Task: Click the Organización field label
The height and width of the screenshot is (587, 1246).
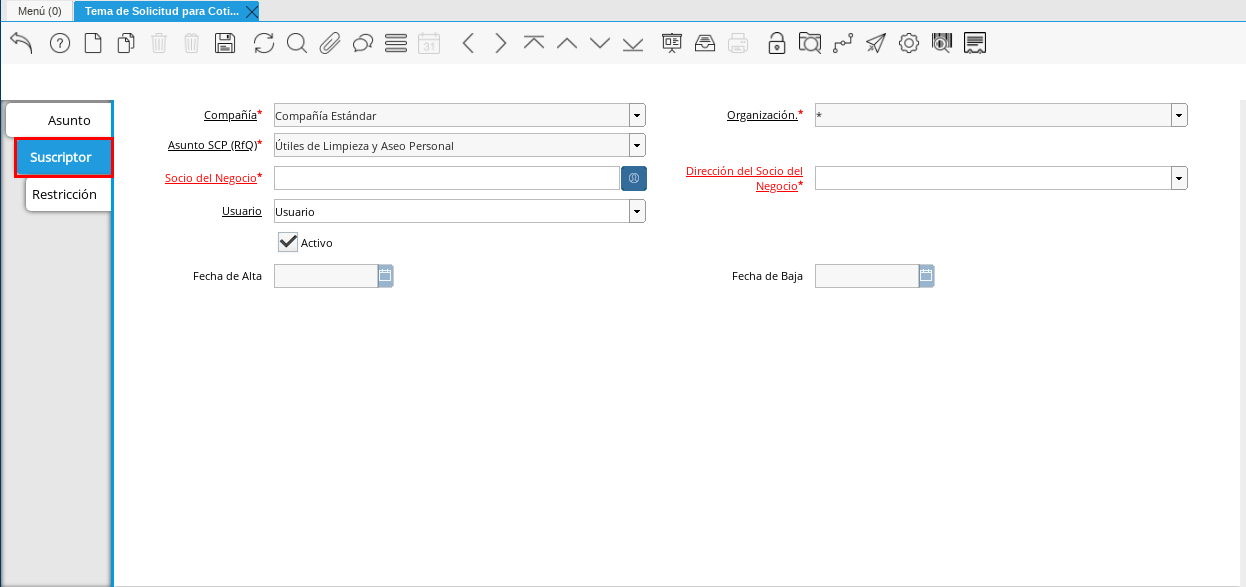Action: click(x=762, y=115)
